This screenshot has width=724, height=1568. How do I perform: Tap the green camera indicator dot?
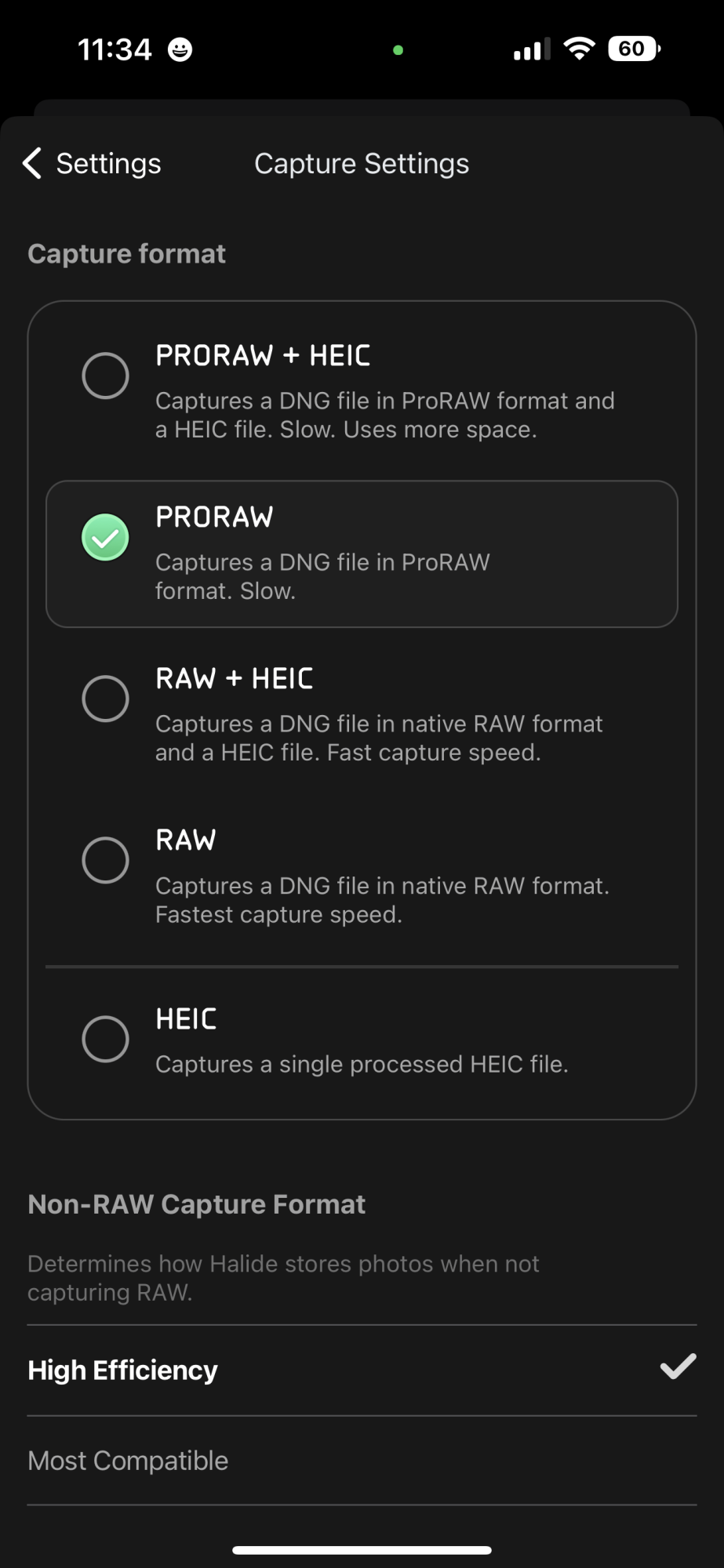398,50
